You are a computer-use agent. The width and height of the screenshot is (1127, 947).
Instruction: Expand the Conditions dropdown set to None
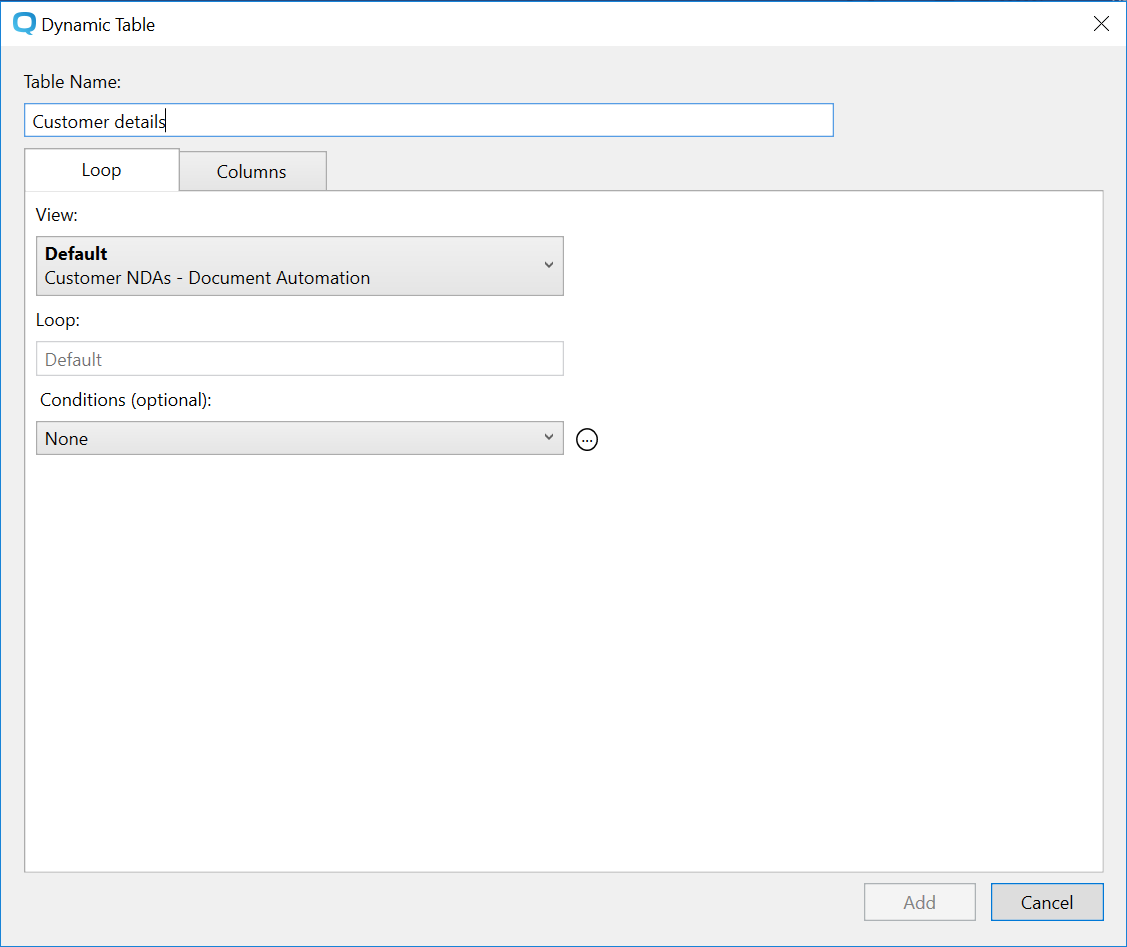pos(299,438)
